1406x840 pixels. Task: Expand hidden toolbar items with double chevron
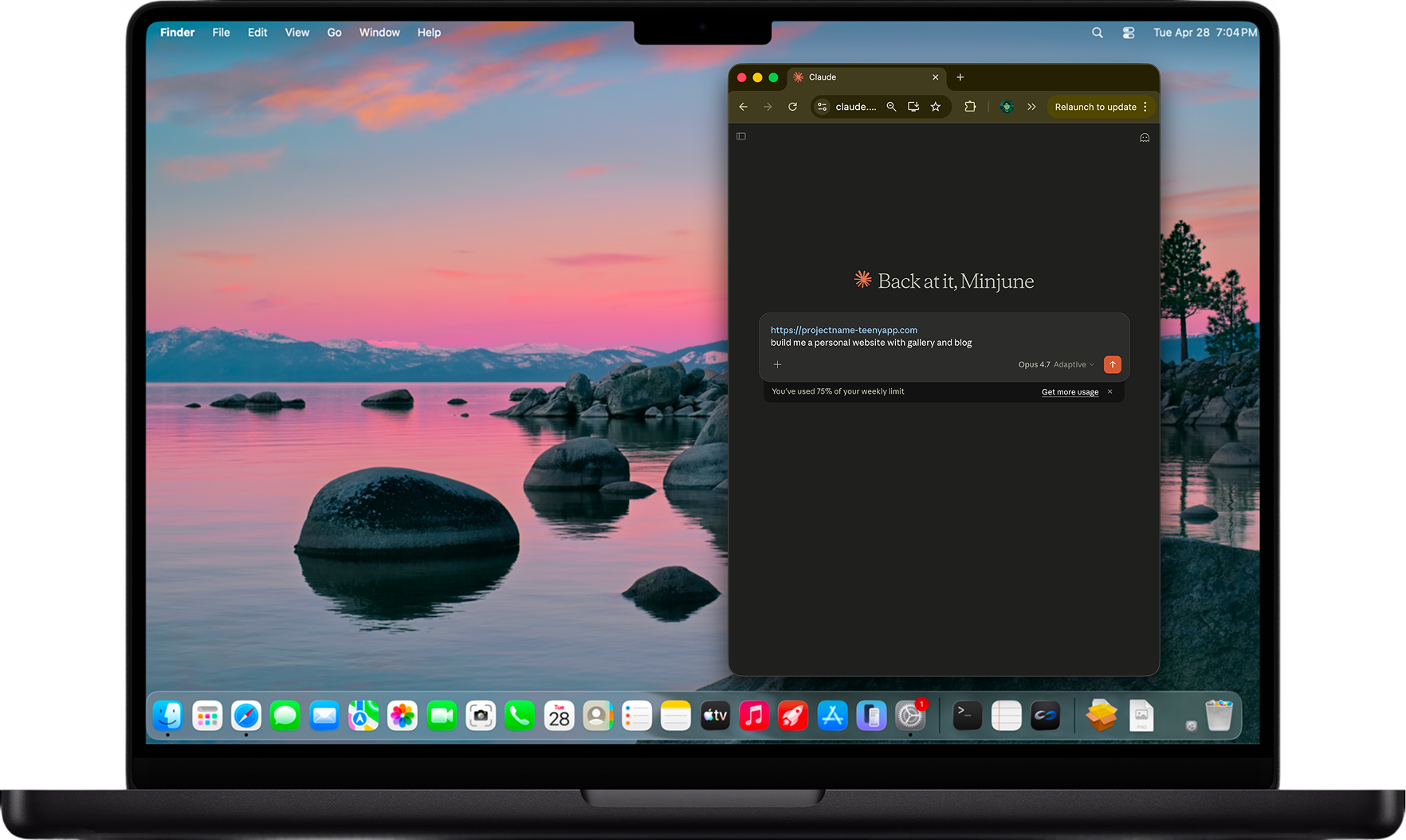(x=1031, y=107)
